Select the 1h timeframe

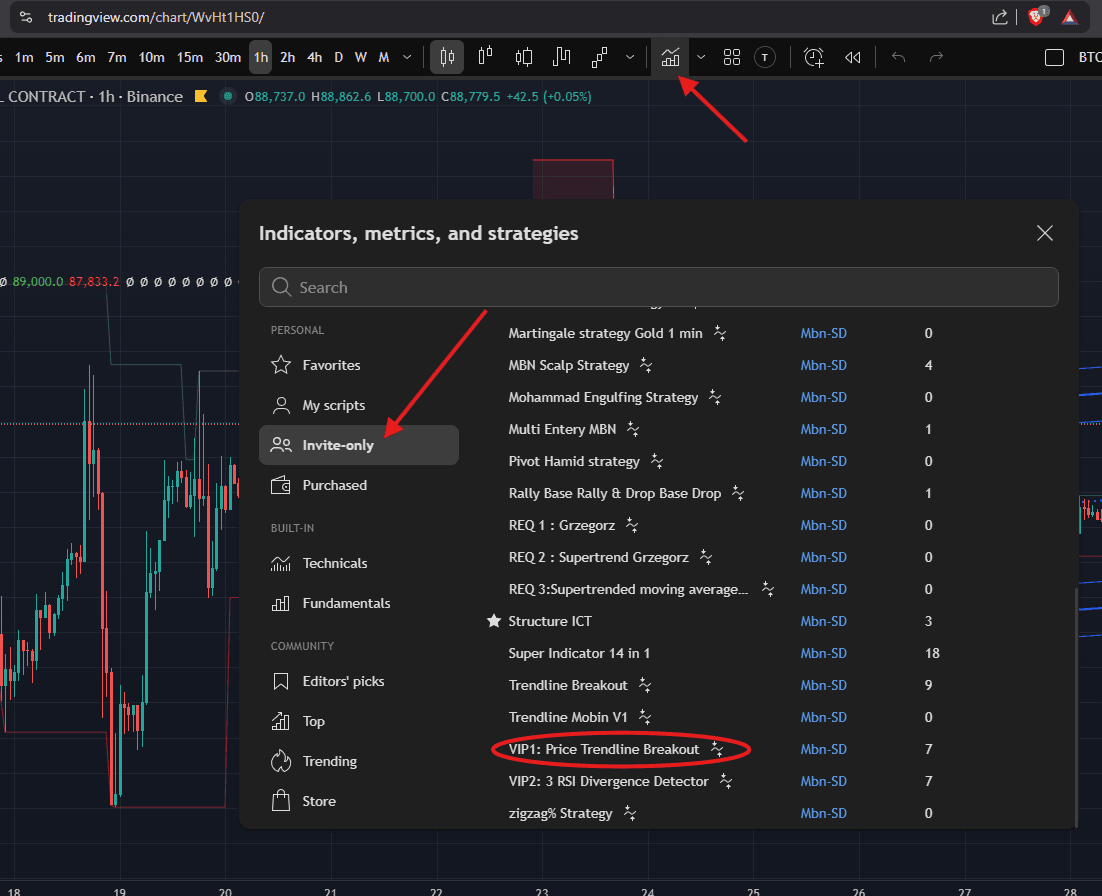tap(261, 57)
